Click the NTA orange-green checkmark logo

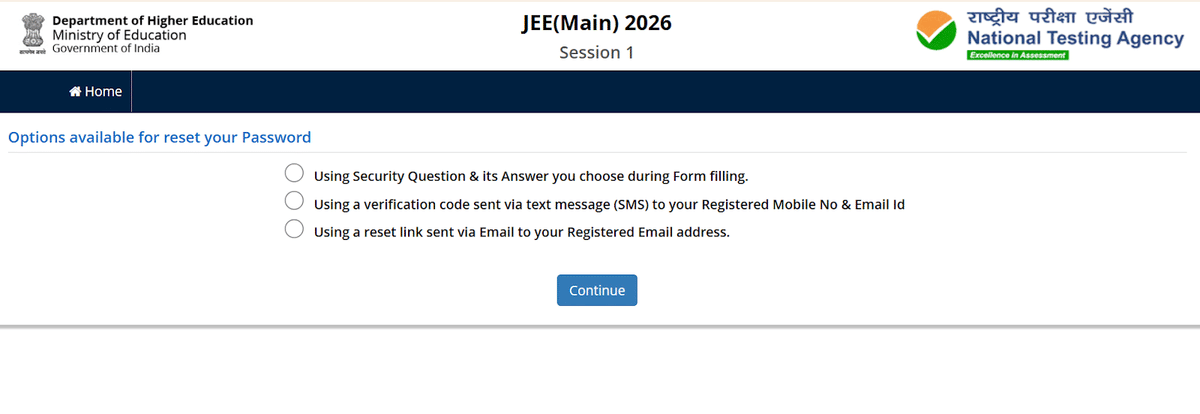pyautogui.click(x=938, y=33)
